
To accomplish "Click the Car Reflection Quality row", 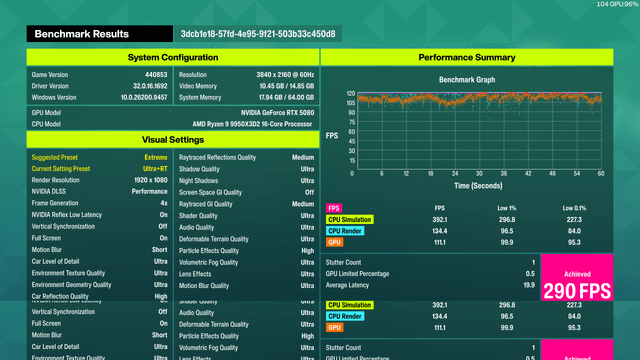I will click(99, 296).
